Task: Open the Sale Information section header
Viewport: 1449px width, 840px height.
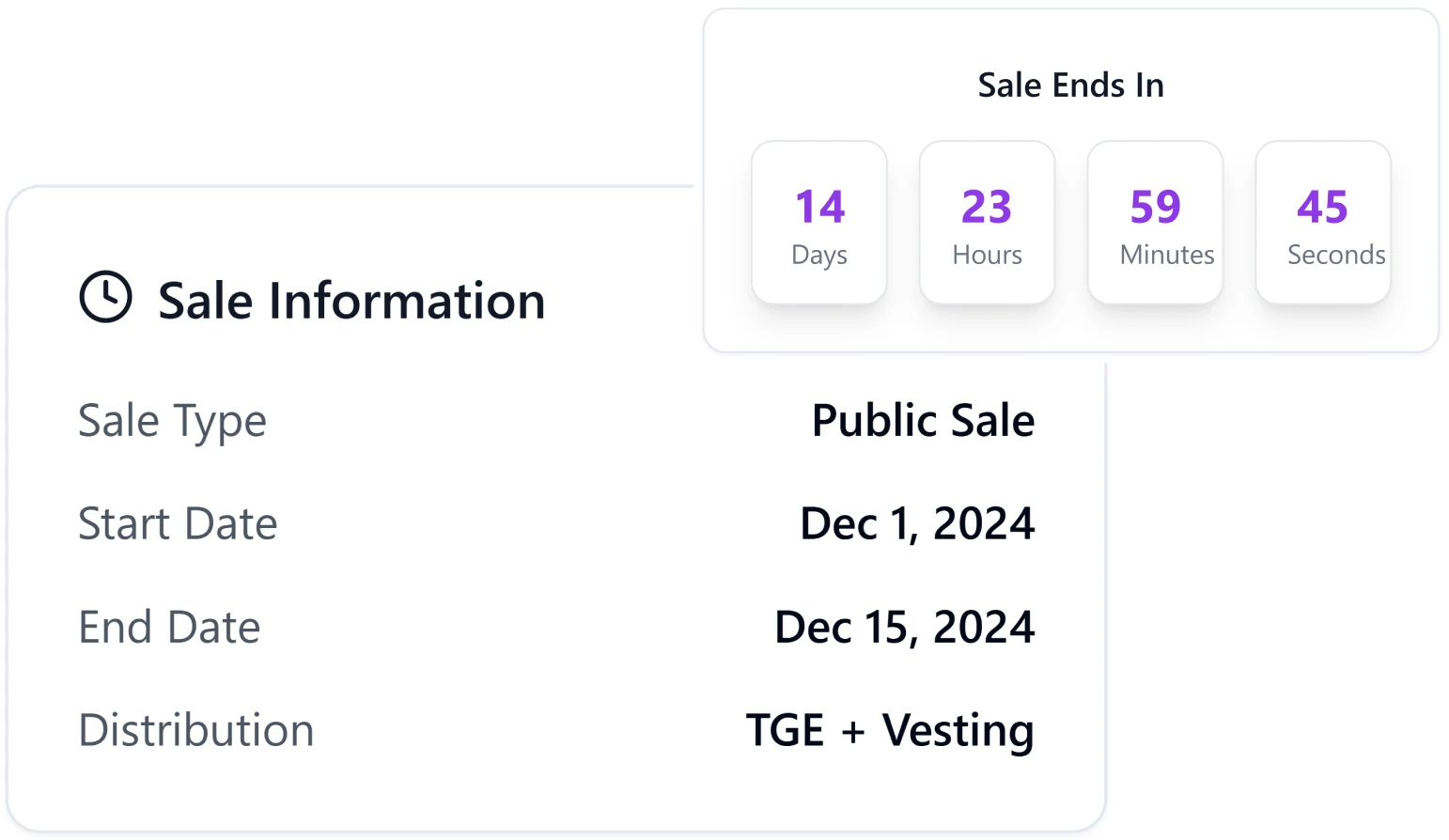Action: tap(351, 301)
